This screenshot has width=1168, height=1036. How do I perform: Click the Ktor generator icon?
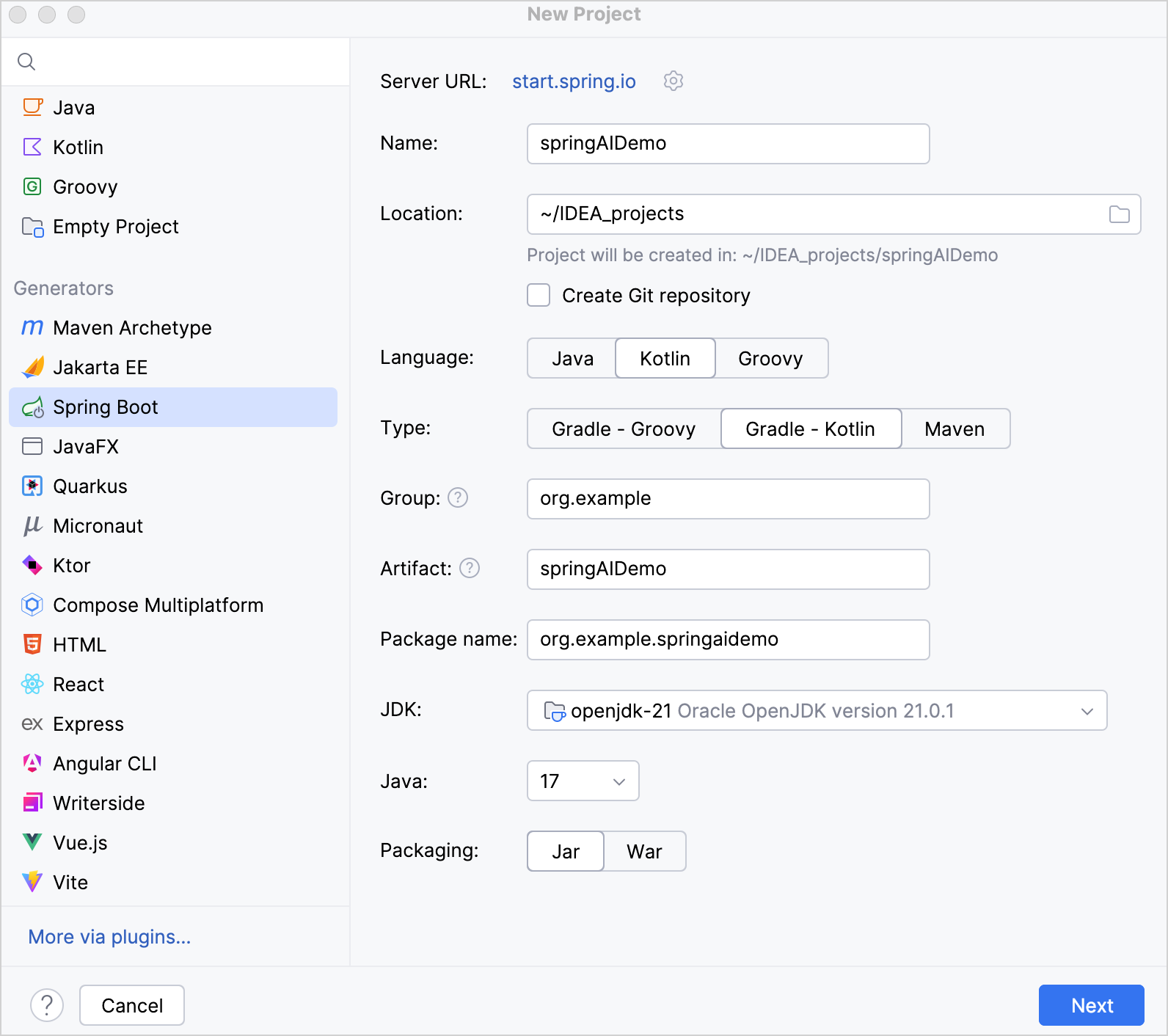pos(32,566)
